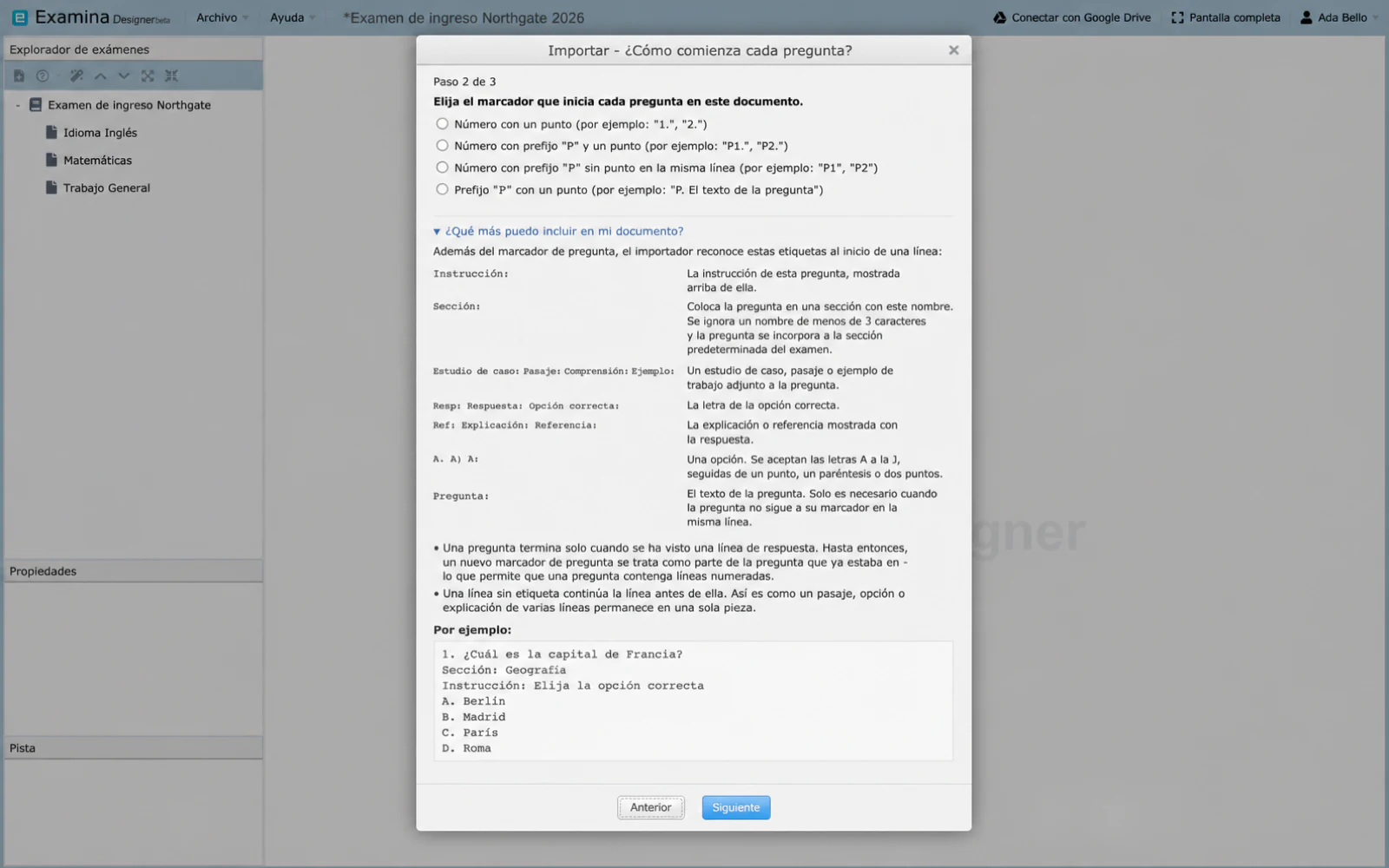Click the Pista panel header
Viewport: 1389px width, 868px height.
[134, 748]
